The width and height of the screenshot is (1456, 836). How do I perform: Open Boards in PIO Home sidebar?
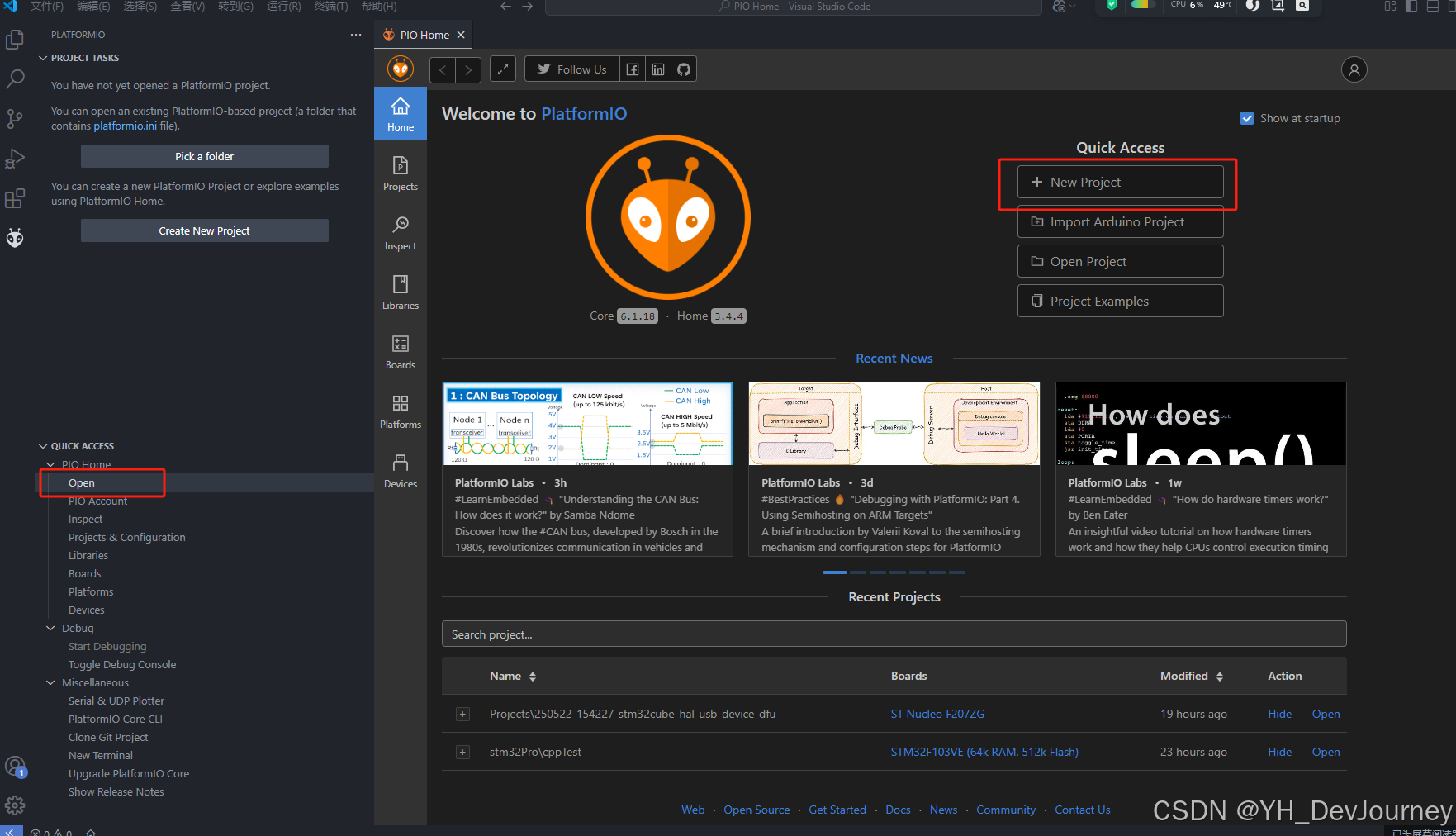pos(401,352)
